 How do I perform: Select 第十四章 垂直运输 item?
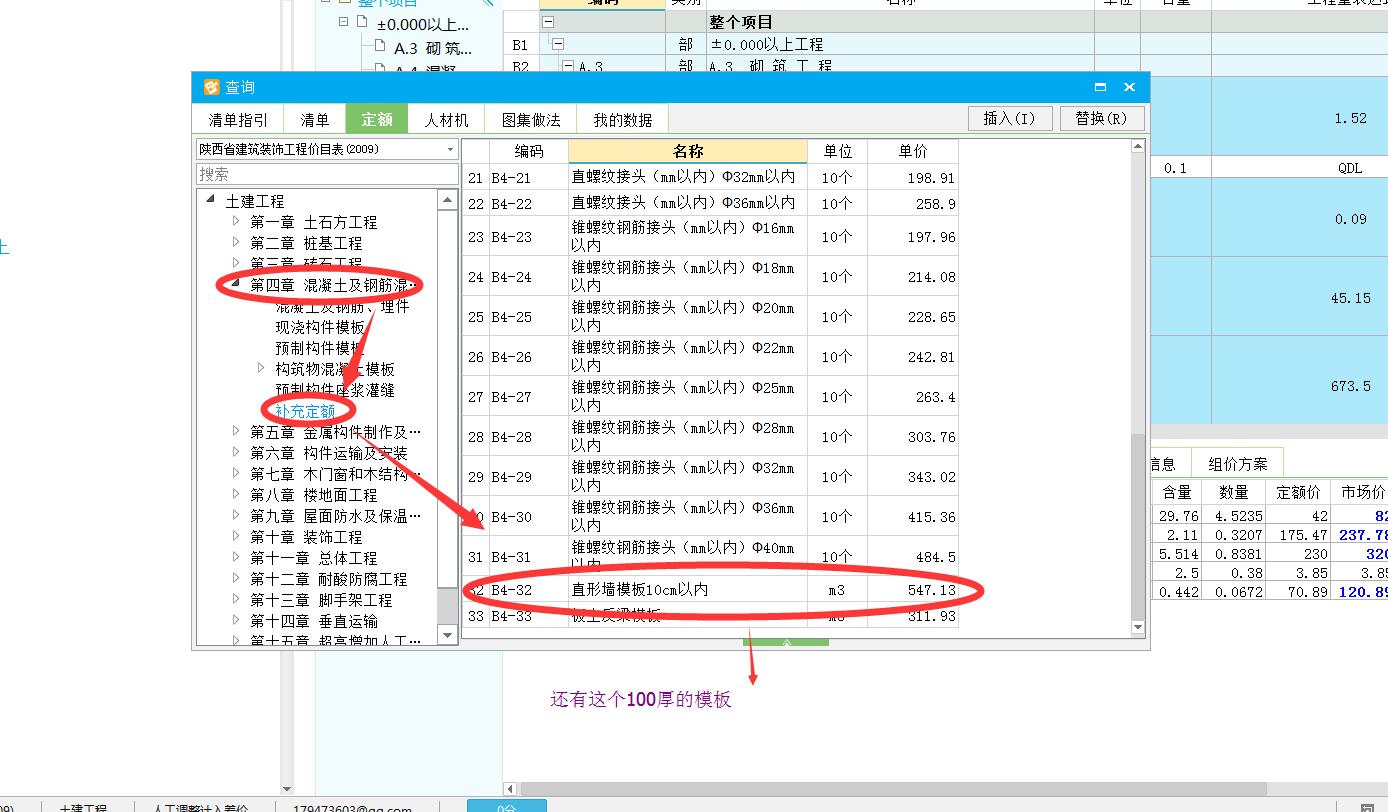click(314, 621)
